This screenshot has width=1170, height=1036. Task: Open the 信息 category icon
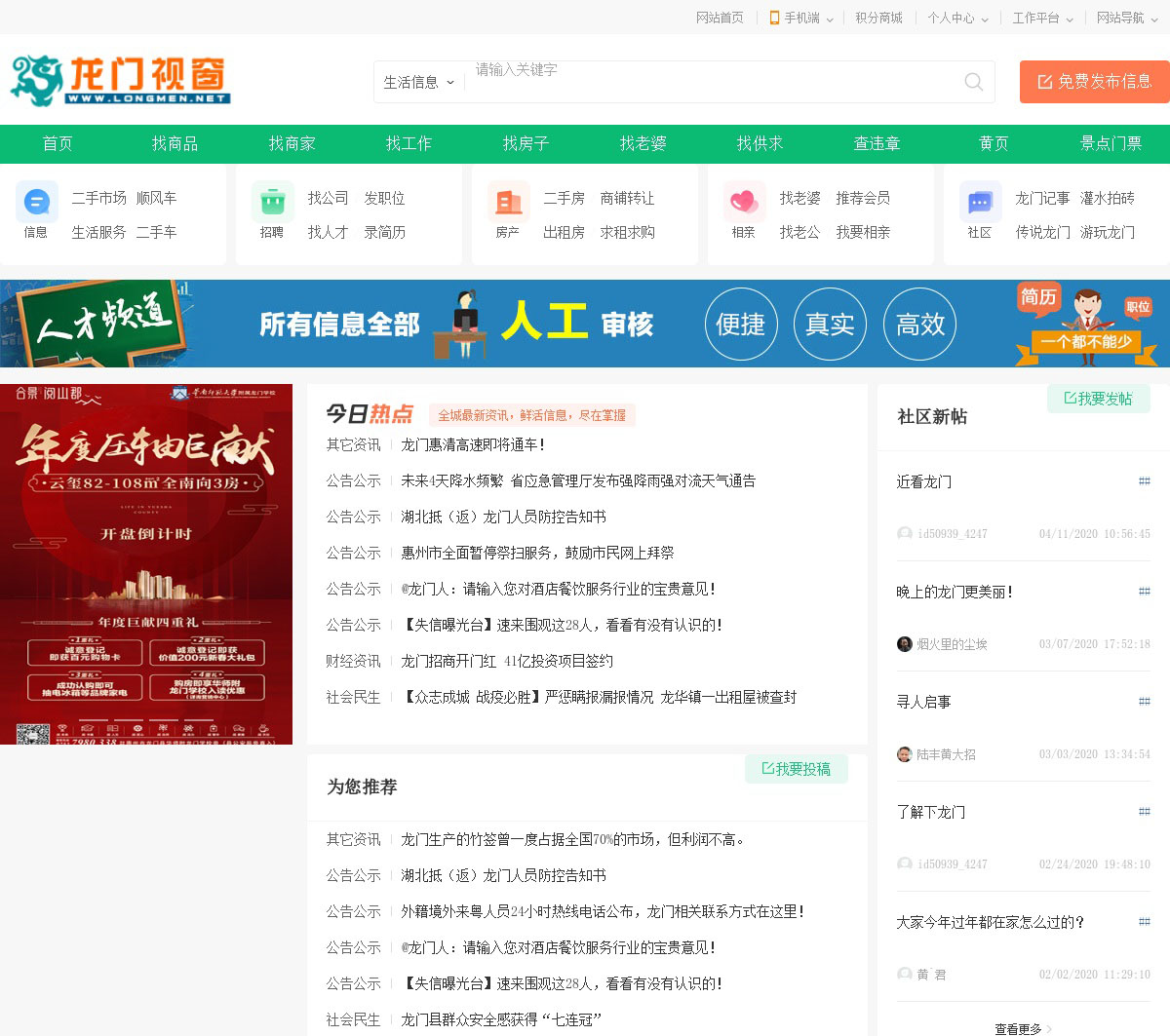36,203
